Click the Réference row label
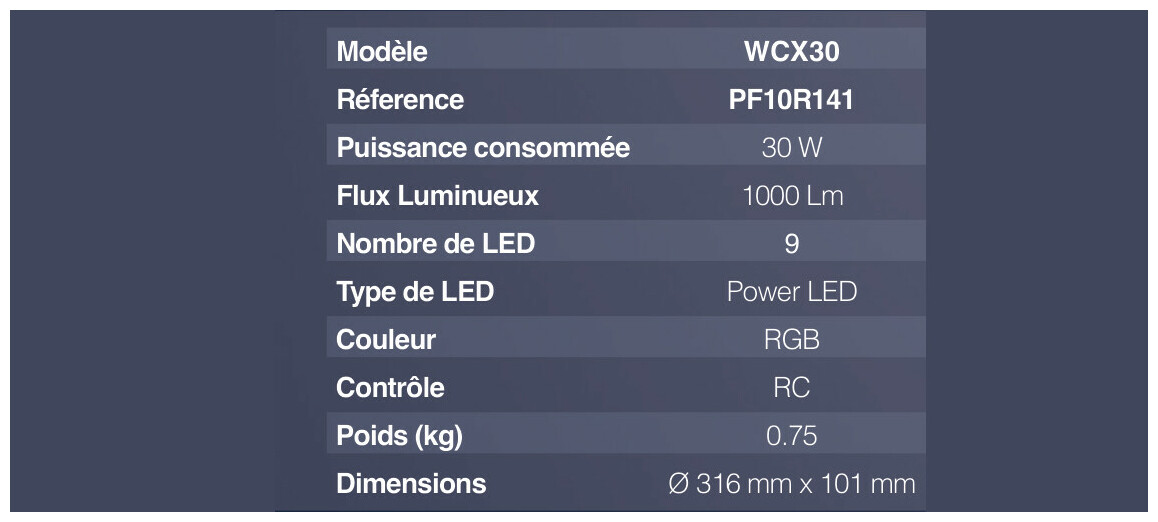 tap(400, 99)
